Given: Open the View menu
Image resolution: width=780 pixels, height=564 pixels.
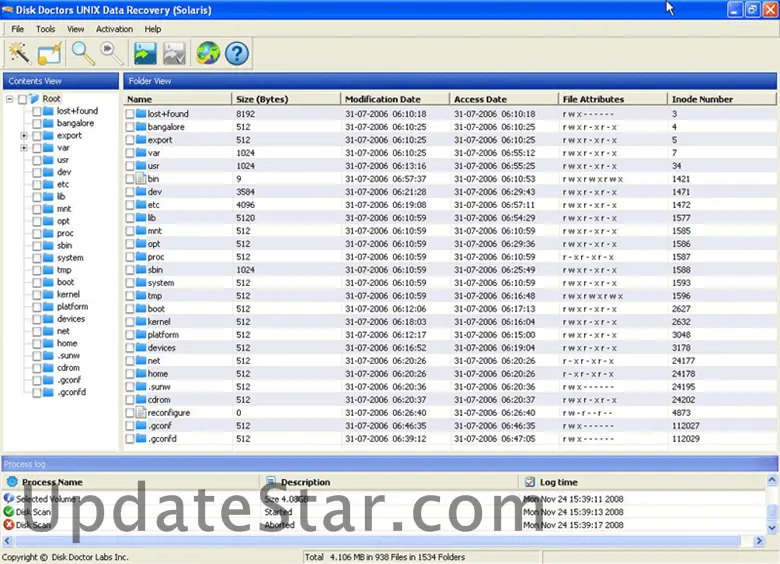Looking at the screenshot, I should [76, 29].
